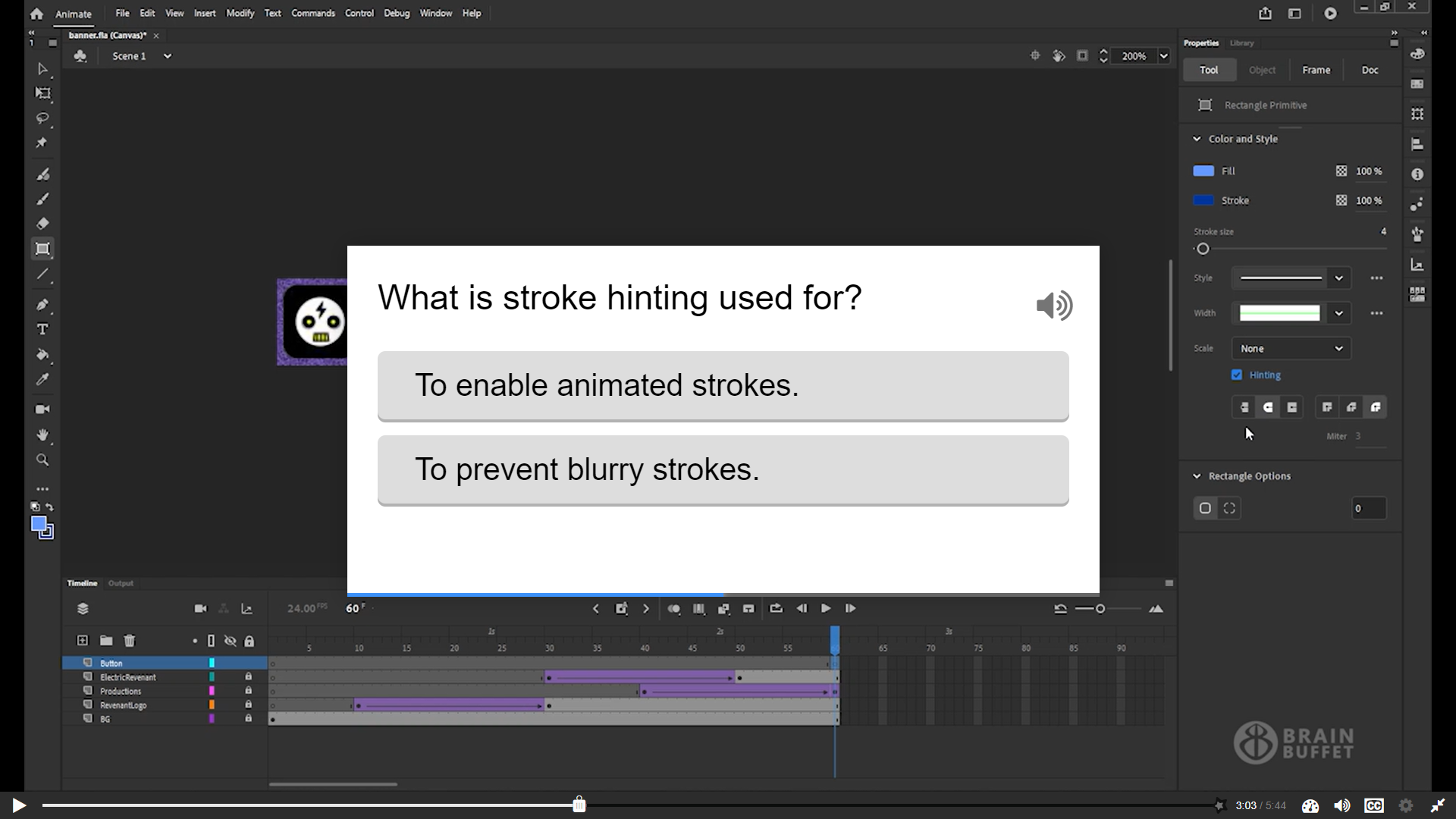Select the Text tool in toolbar
Viewport: 1456px width, 819px height.
tap(42, 330)
